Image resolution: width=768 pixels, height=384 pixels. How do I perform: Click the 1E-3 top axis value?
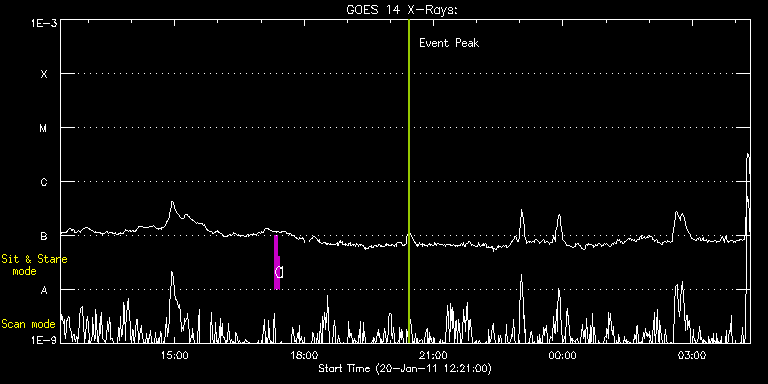pyautogui.click(x=43, y=24)
